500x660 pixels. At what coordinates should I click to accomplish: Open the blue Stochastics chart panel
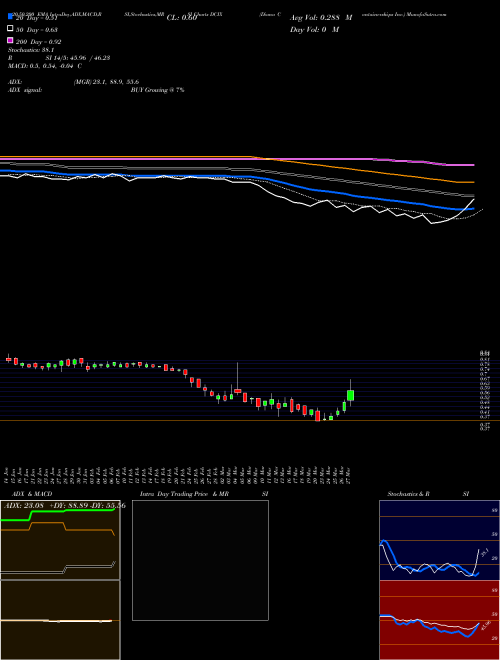[439, 540]
